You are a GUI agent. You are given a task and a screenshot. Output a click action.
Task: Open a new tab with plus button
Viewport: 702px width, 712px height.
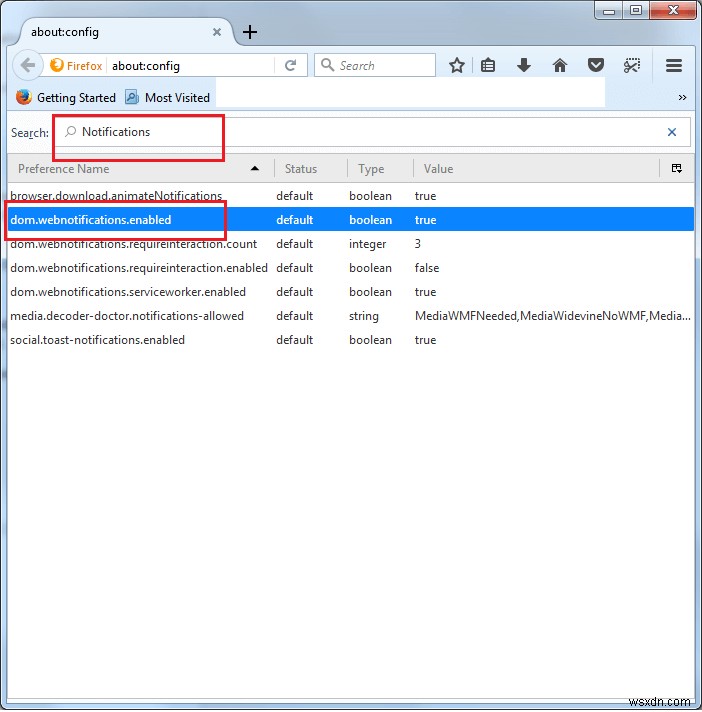[x=250, y=32]
